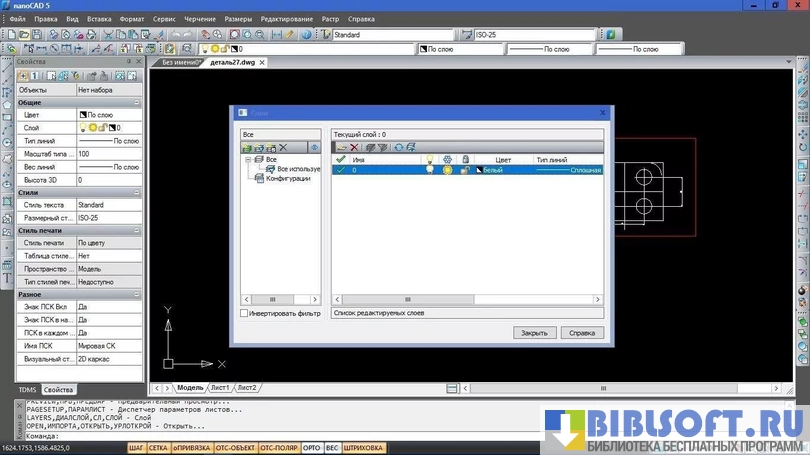The width and height of the screenshot is (810, 455).
Task: Click the Закрыть button
Action: [x=534, y=333]
